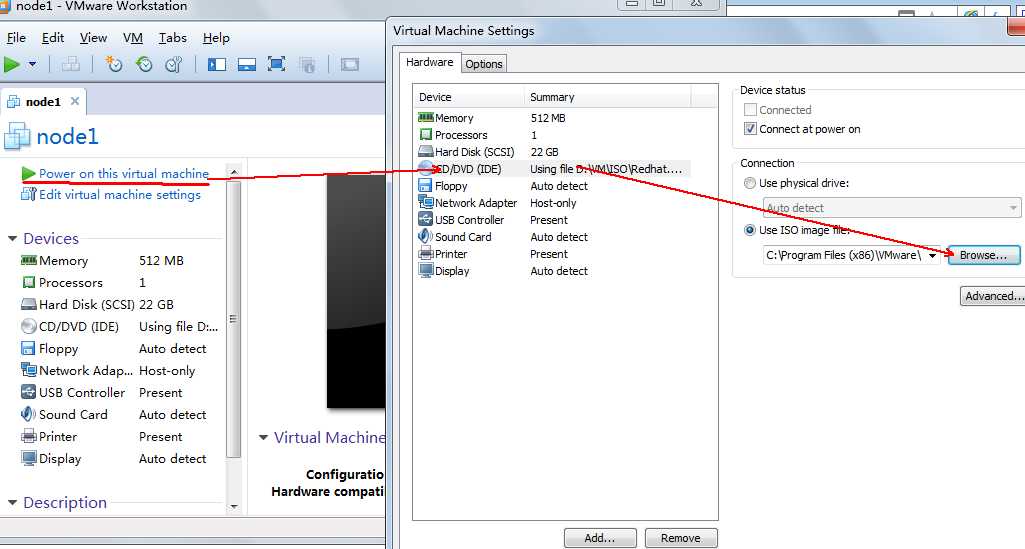This screenshot has width=1025, height=549.
Task: Select Sound Card in main window Devices
Action: tap(121, 415)
